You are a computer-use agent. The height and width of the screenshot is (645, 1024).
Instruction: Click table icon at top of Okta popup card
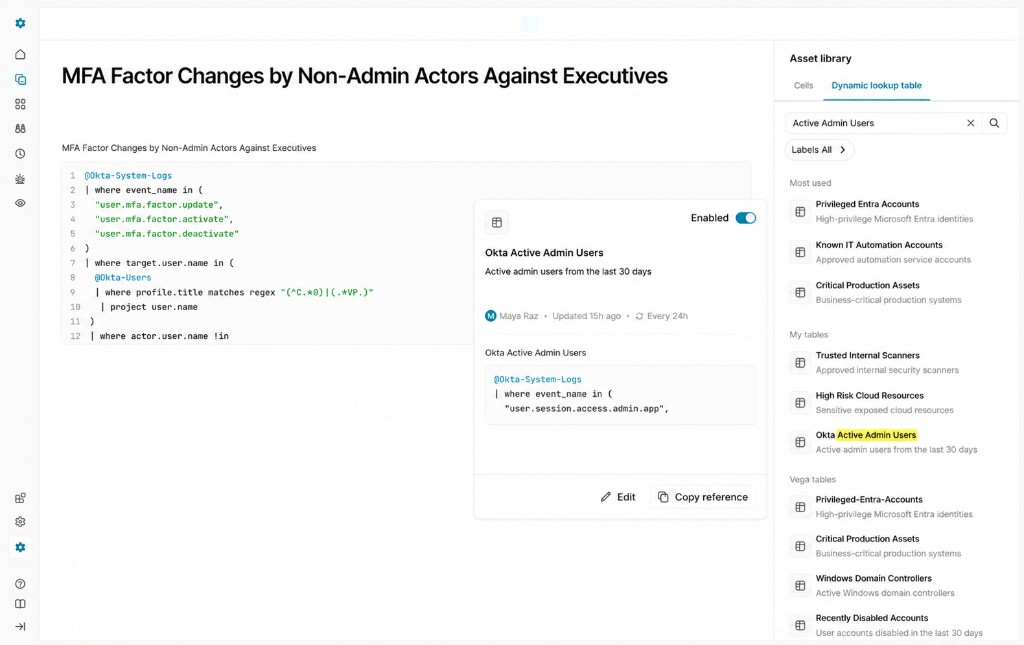(497, 223)
